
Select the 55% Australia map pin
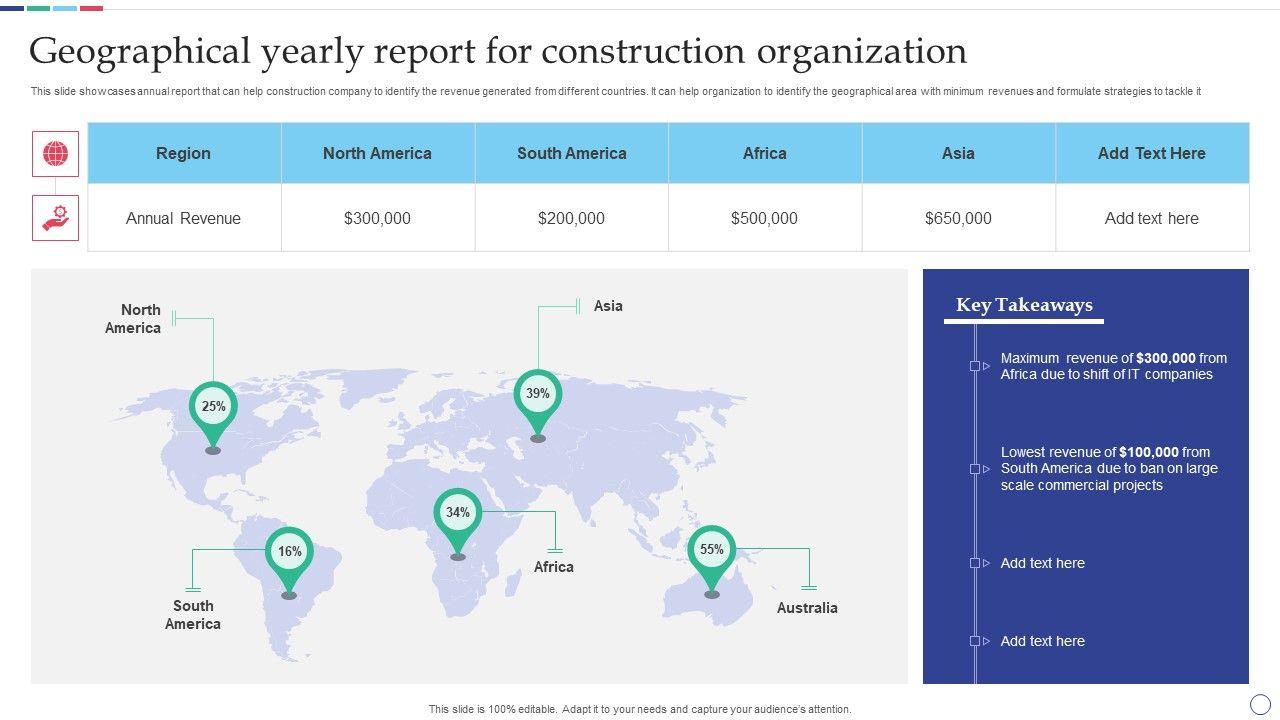point(711,551)
